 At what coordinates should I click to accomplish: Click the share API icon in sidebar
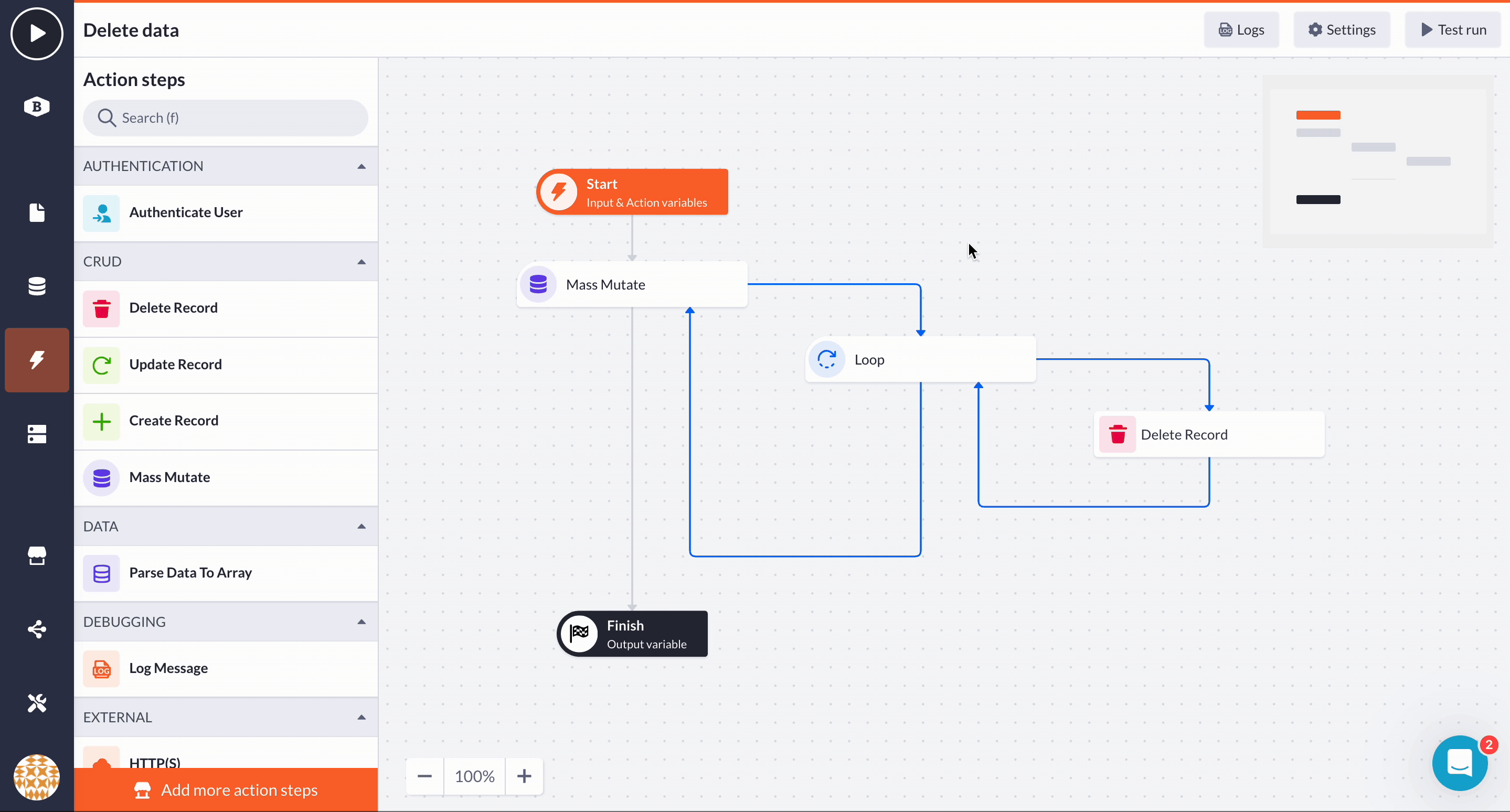36,629
